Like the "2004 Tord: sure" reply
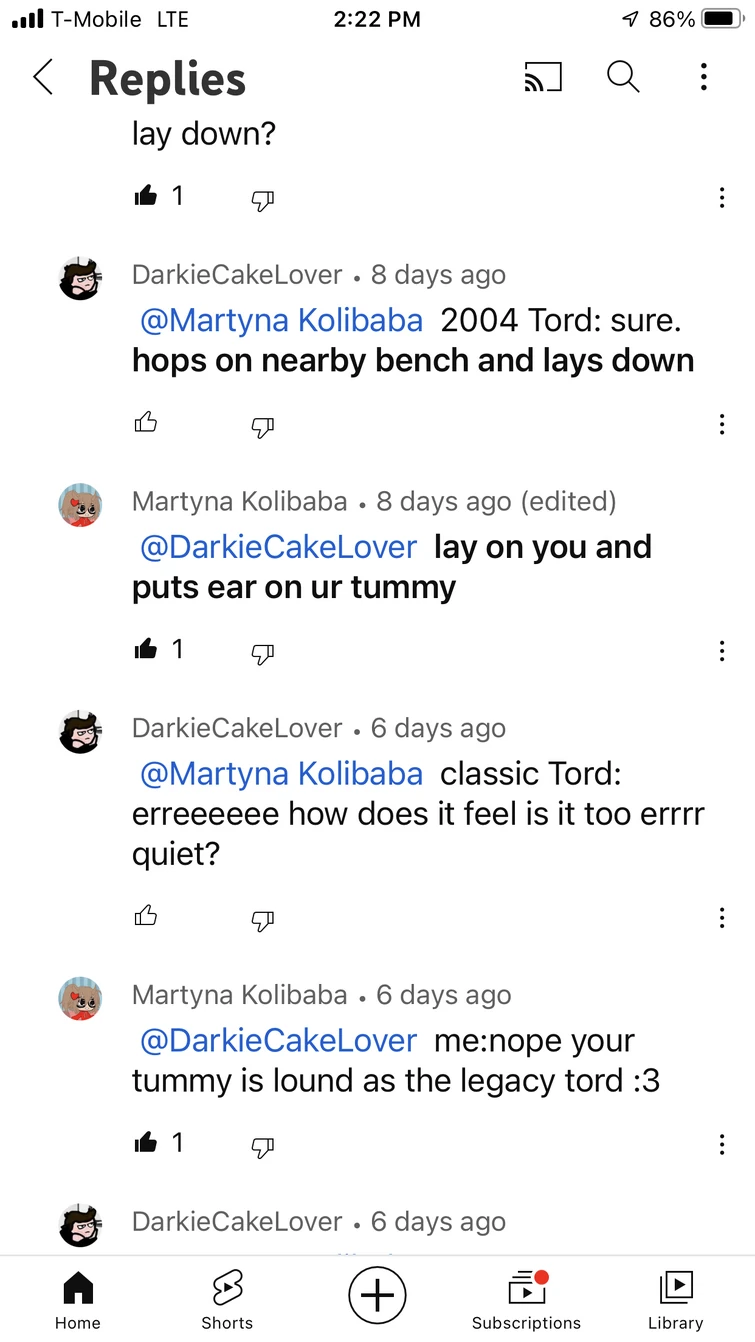The height and width of the screenshot is (1342, 755). [146, 423]
